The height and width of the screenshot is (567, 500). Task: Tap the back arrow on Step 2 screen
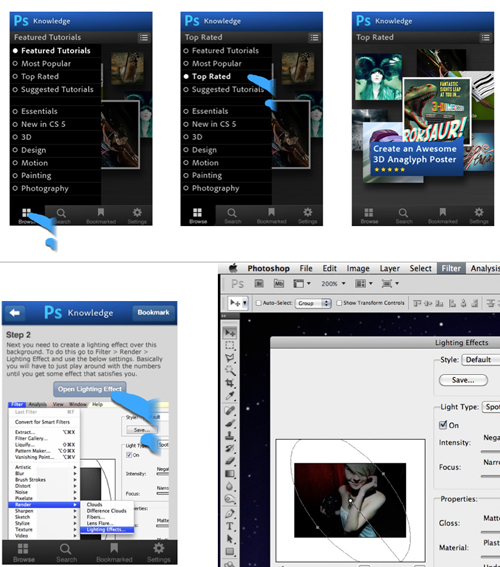pyautogui.click(x=15, y=312)
